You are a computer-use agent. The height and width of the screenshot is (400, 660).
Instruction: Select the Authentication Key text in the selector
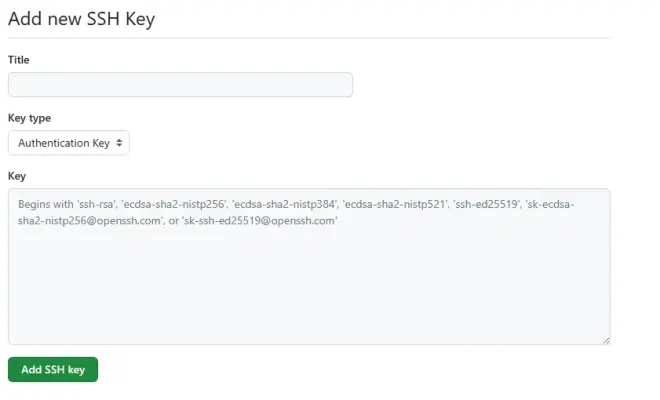point(63,143)
